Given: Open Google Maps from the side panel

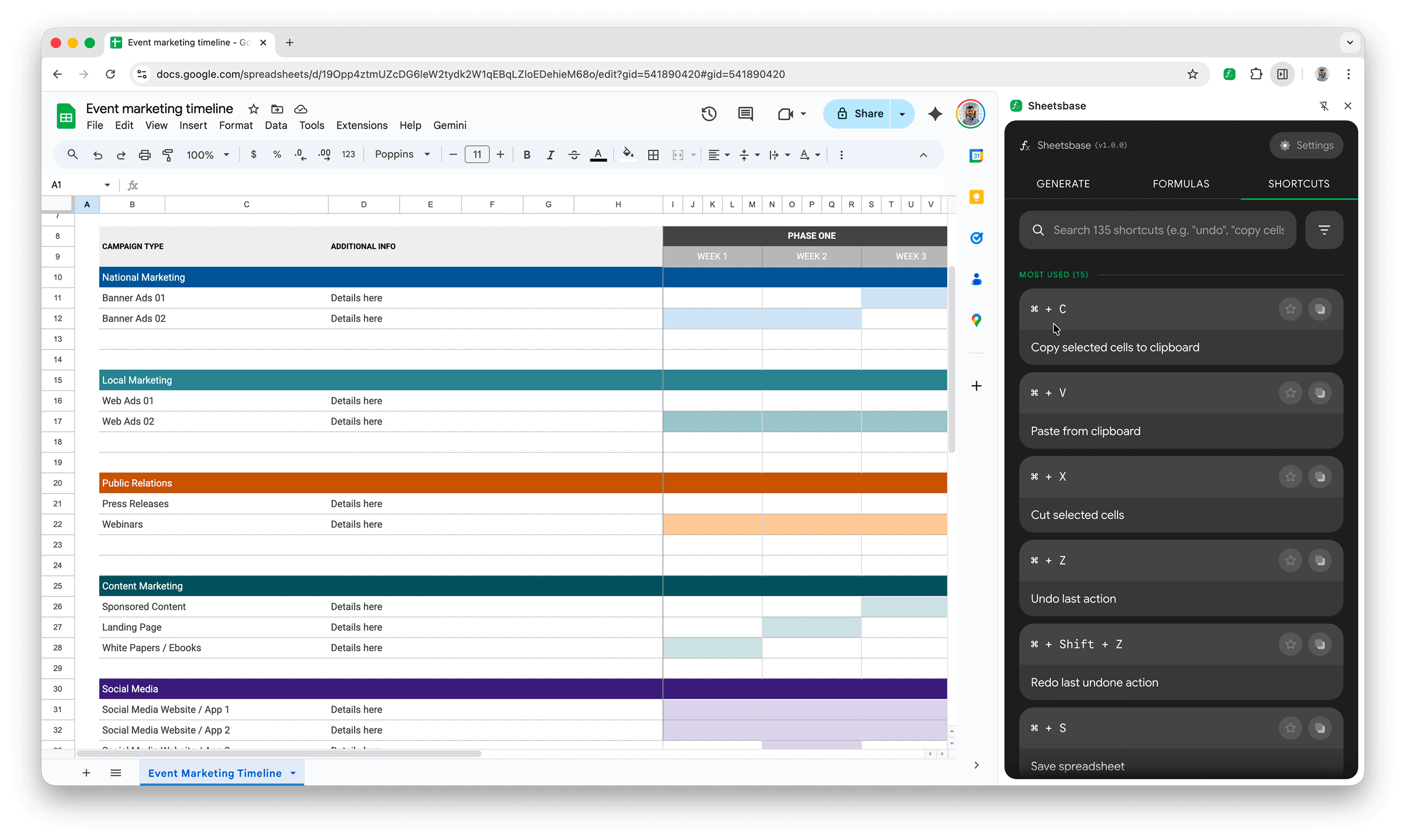Looking at the screenshot, I should (976, 320).
